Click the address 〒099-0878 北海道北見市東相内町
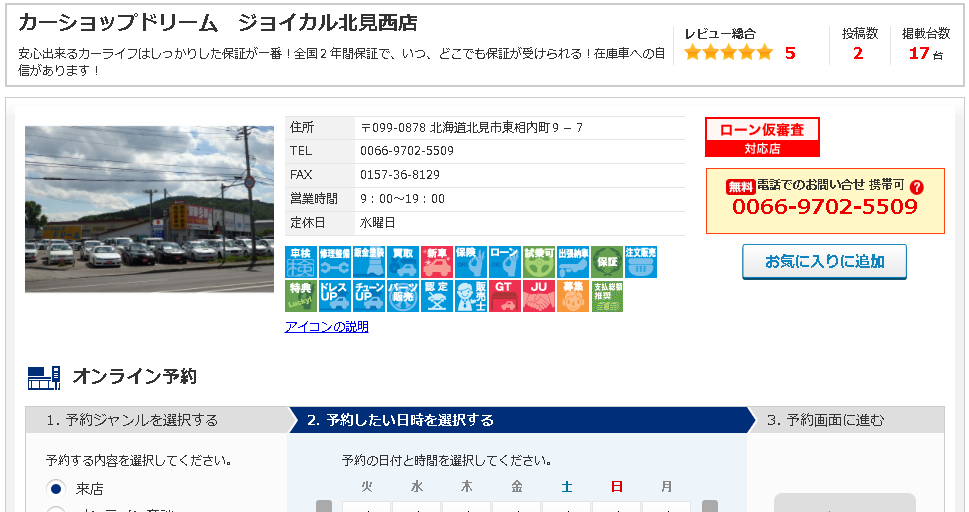The width and height of the screenshot is (969, 512). point(472,127)
